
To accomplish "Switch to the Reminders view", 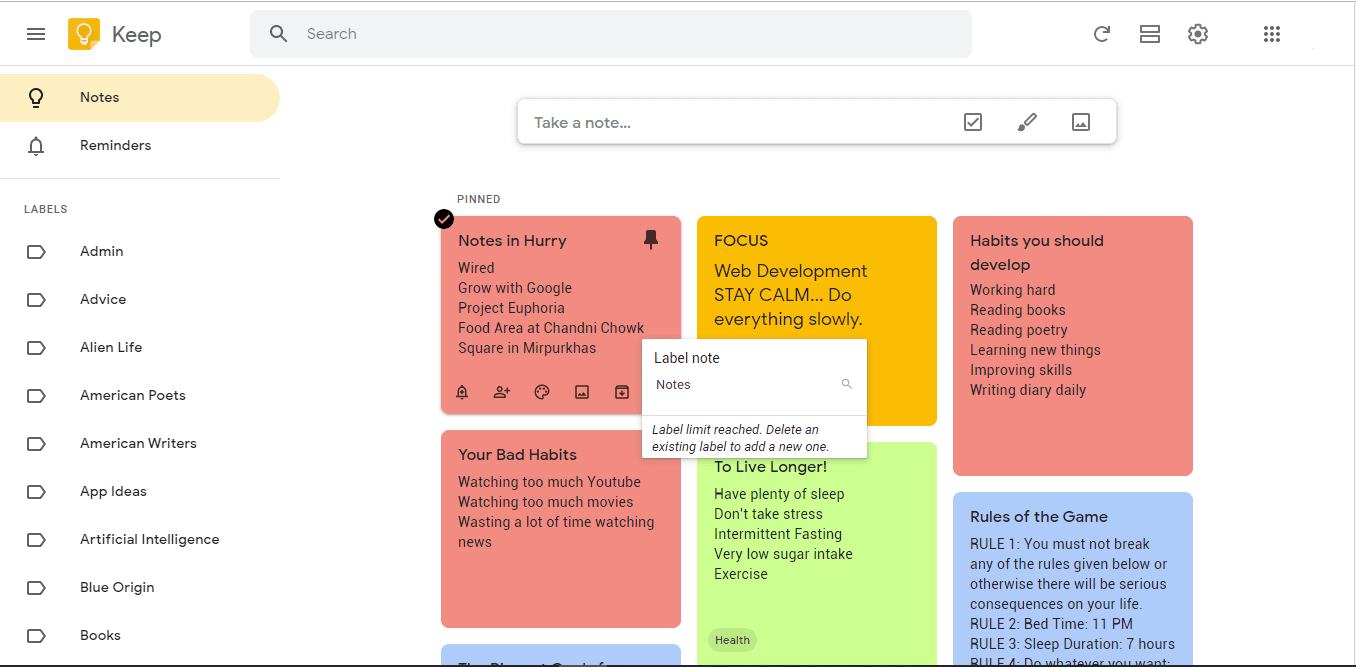I will pos(115,144).
